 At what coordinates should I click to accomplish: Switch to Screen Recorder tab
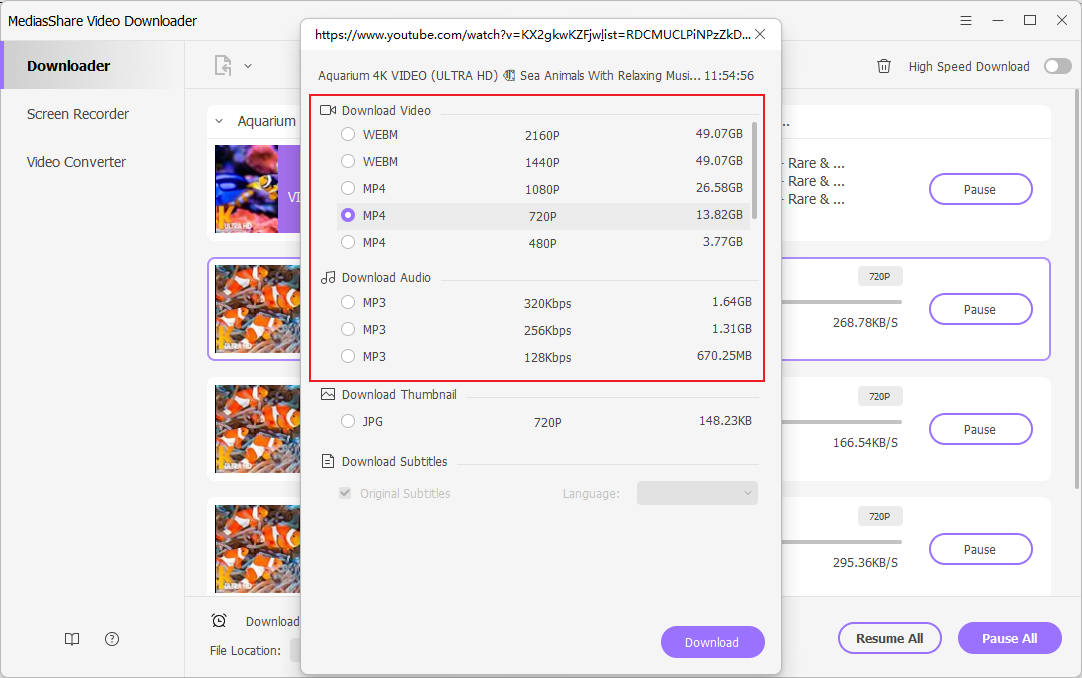[78, 114]
